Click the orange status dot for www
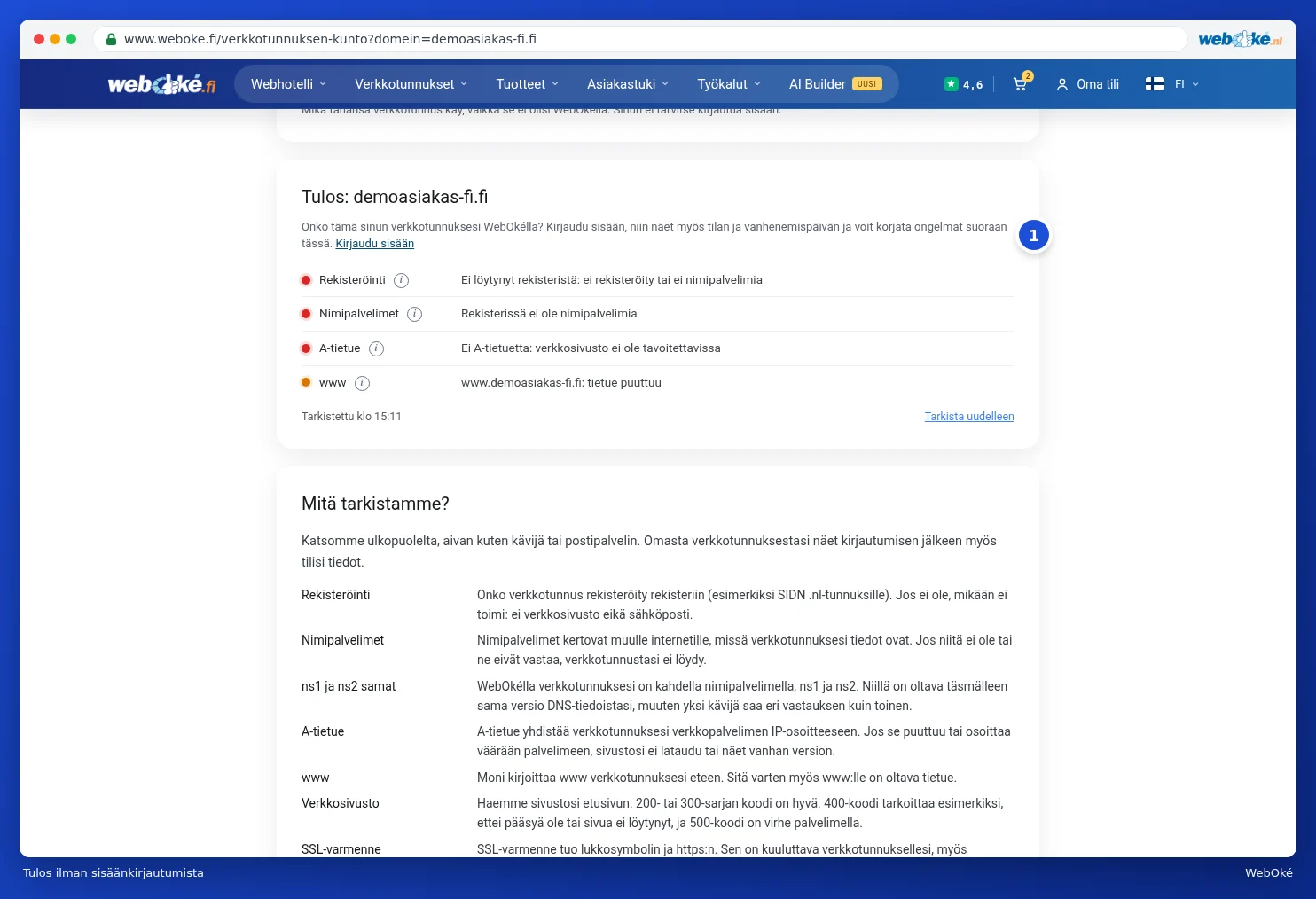This screenshot has height=899, width=1316. [306, 383]
